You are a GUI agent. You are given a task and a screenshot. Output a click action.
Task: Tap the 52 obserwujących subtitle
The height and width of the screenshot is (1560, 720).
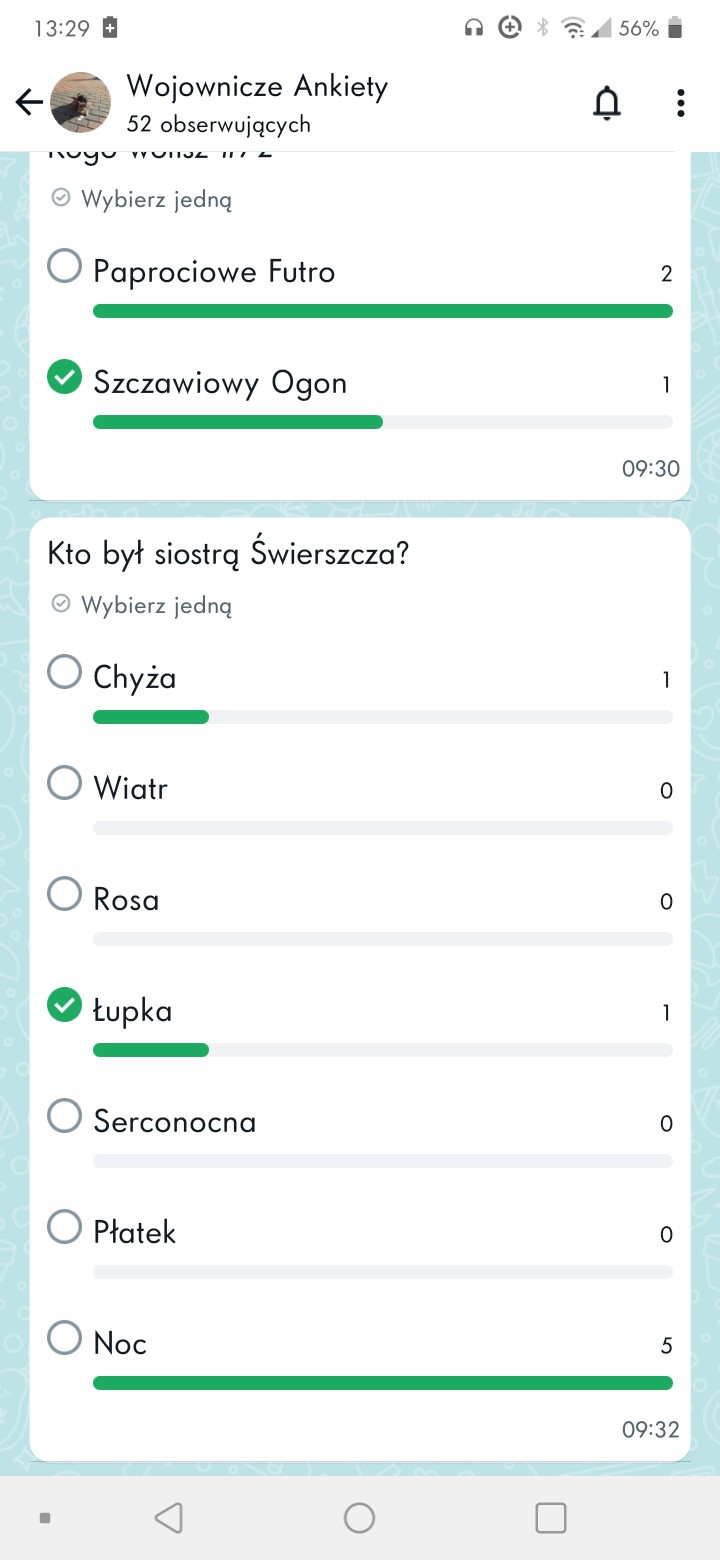[x=219, y=125]
